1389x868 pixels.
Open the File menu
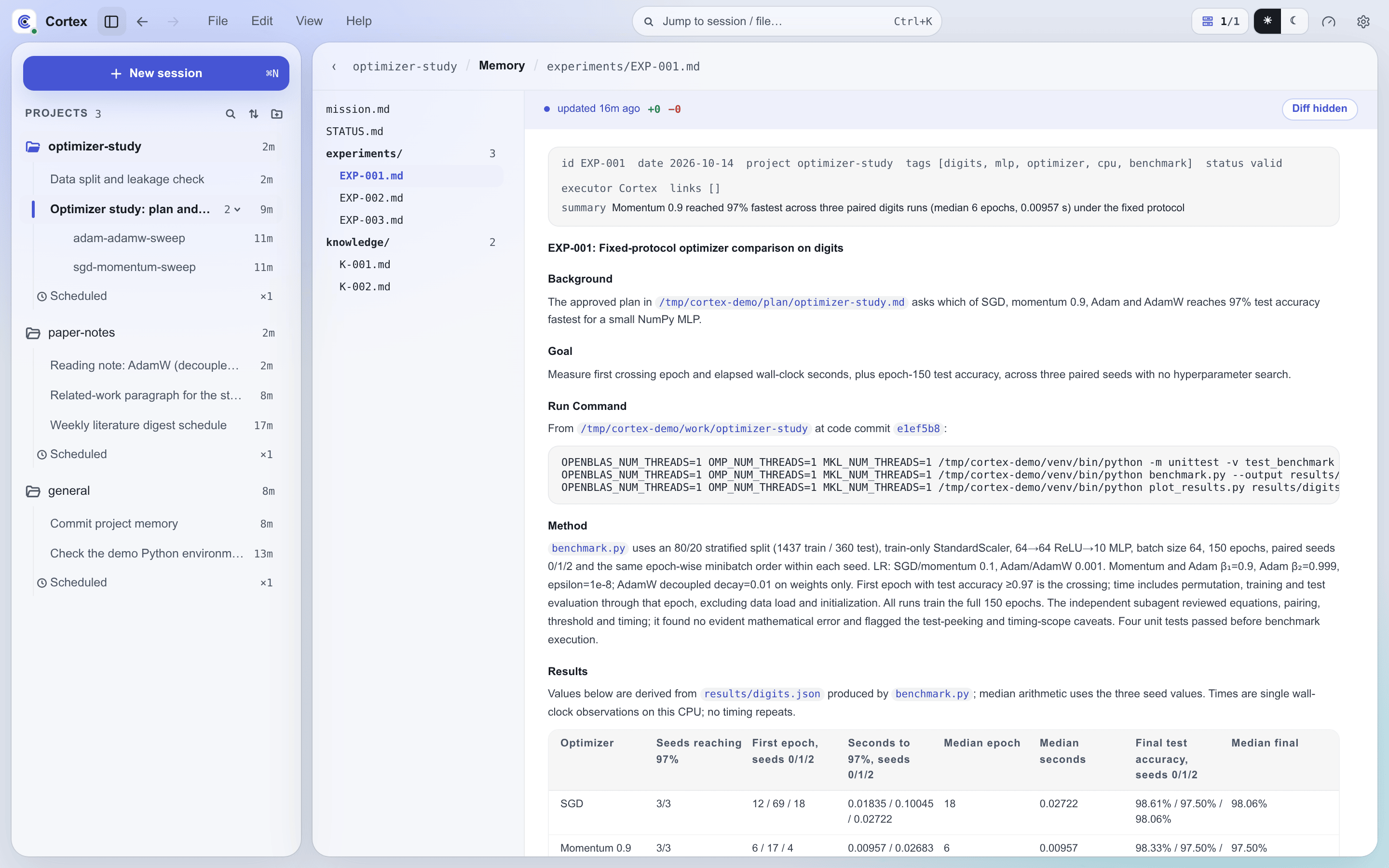click(x=218, y=21)
